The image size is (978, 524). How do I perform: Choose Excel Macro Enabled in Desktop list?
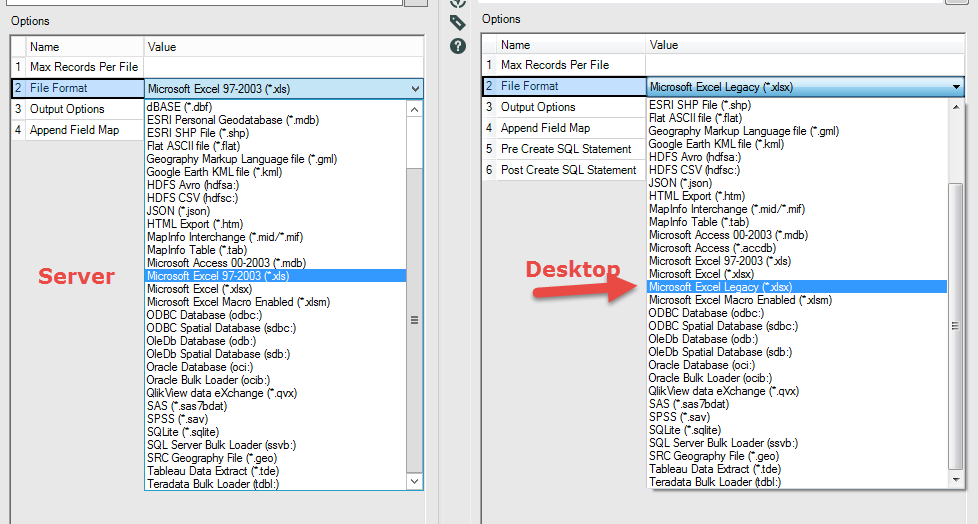click(740, 300)
